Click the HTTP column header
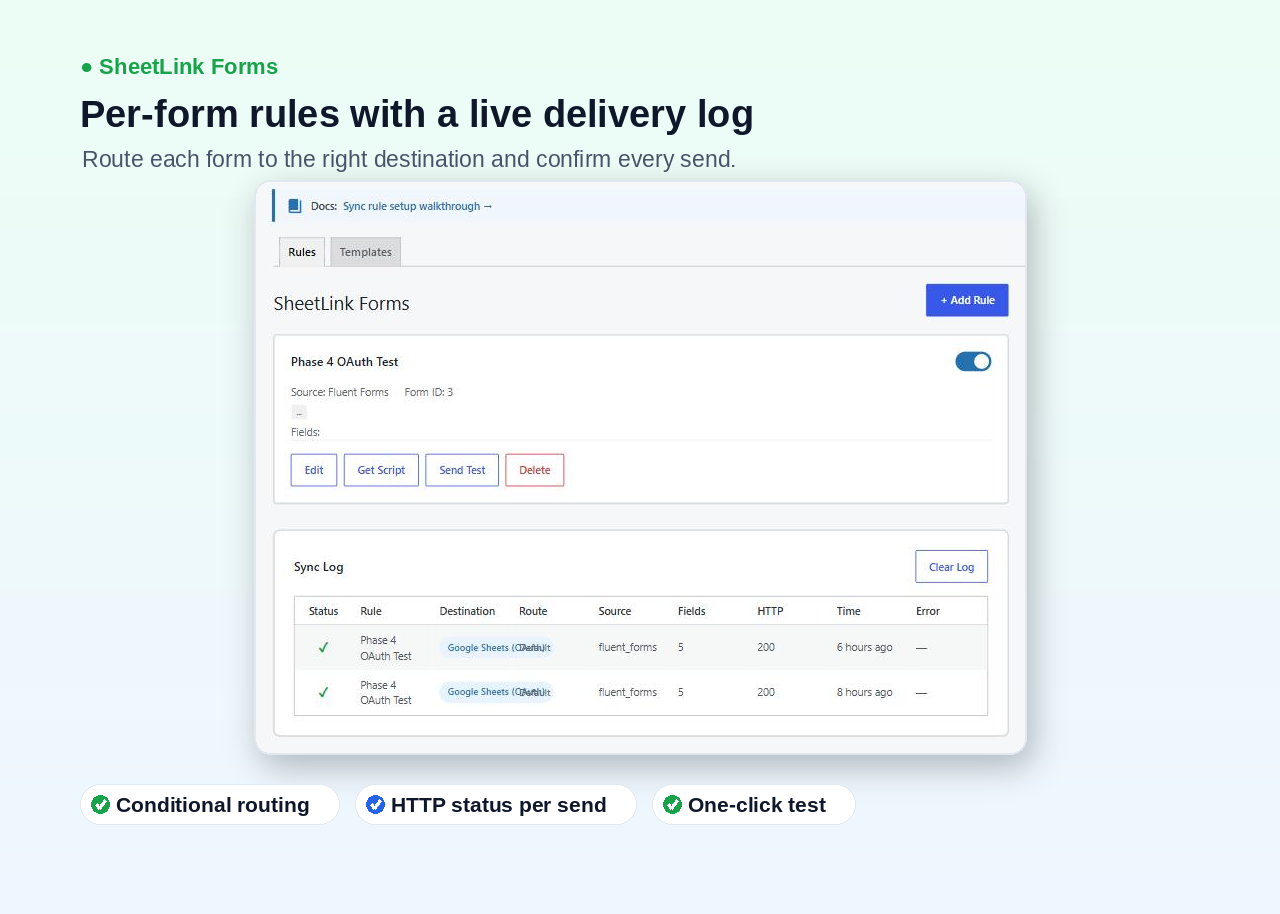Viewport: 1280px width, 914px height. click(770, 611)
